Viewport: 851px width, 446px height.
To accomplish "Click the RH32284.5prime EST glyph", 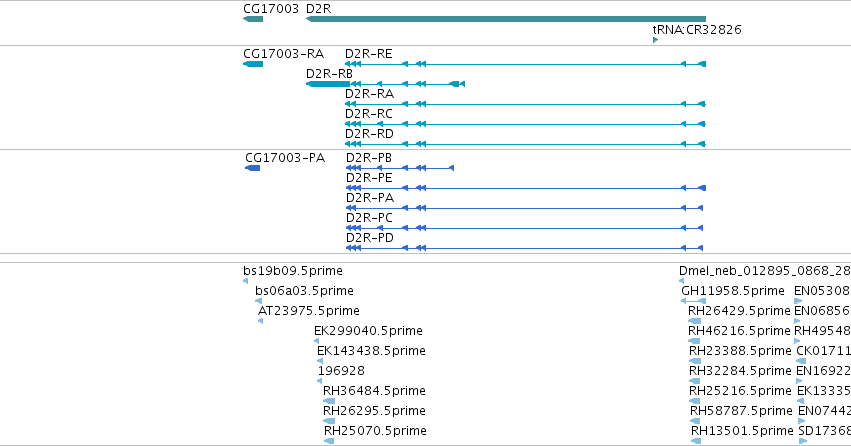I will [x=695, y=381].
